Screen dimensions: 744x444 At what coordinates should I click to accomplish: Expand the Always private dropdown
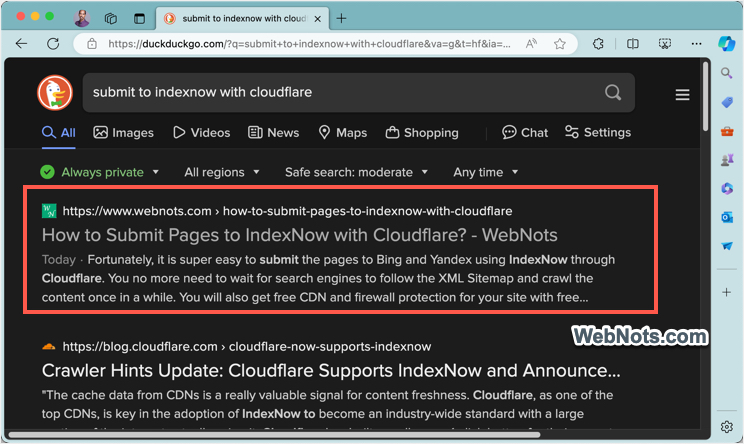(100, 172)
